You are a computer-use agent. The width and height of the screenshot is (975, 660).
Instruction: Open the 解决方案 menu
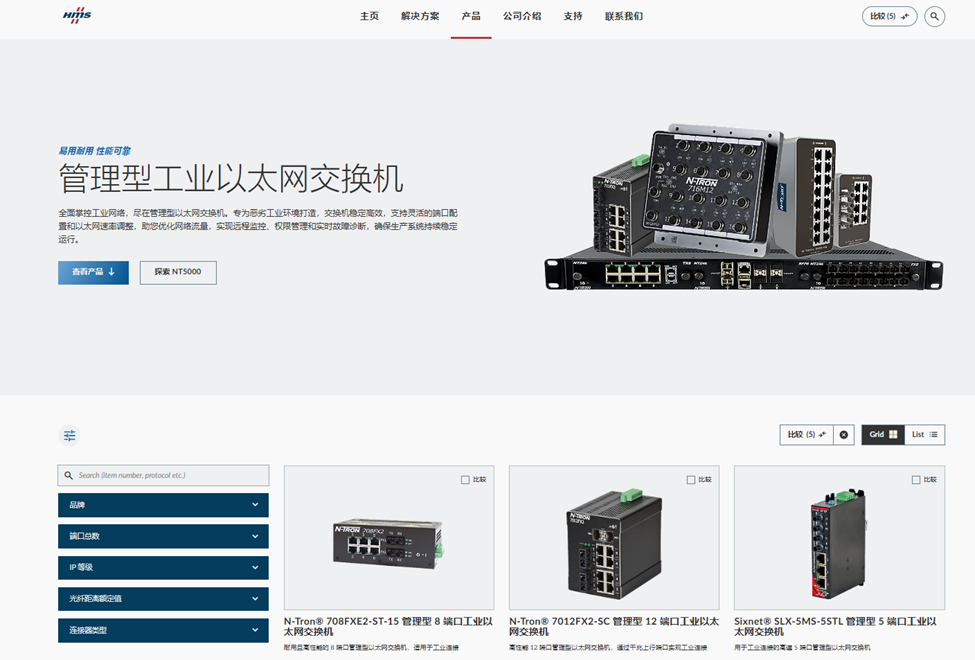(x=420, y=16)
